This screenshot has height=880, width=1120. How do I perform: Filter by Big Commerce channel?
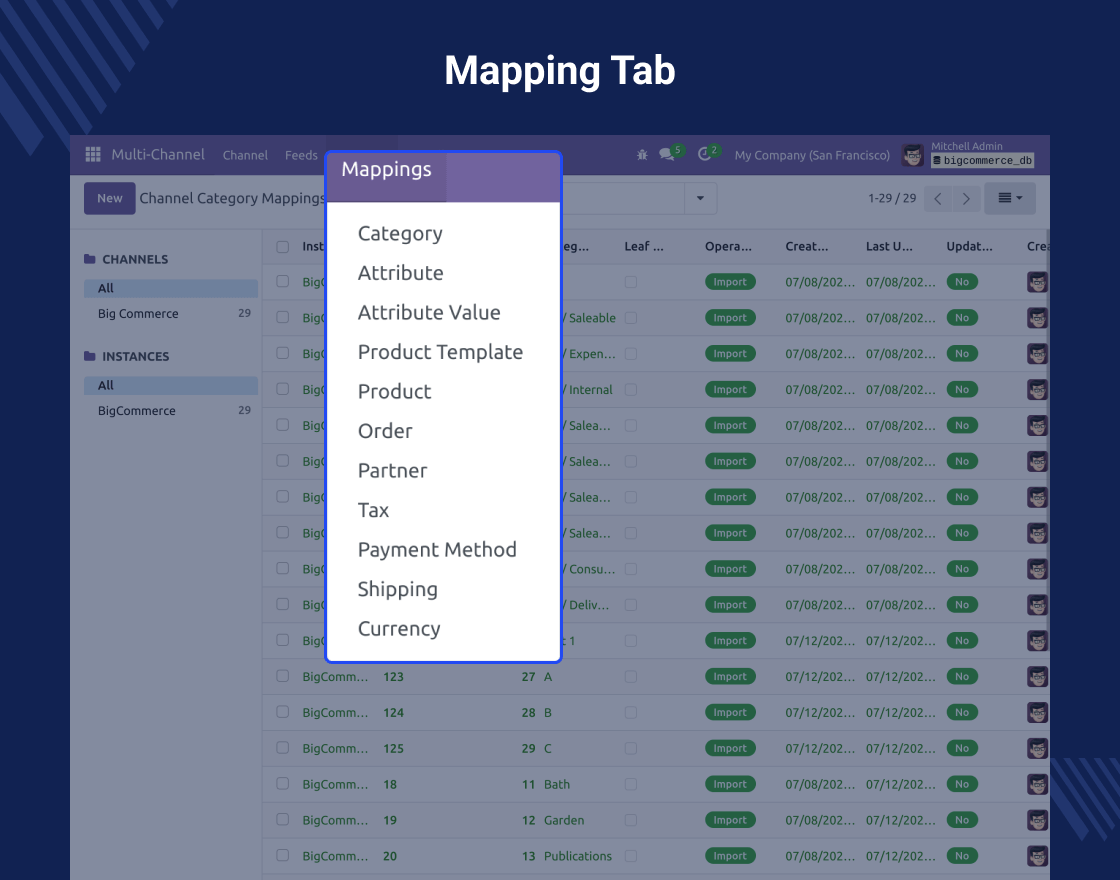pyautogui.click(x=171, y=314)
